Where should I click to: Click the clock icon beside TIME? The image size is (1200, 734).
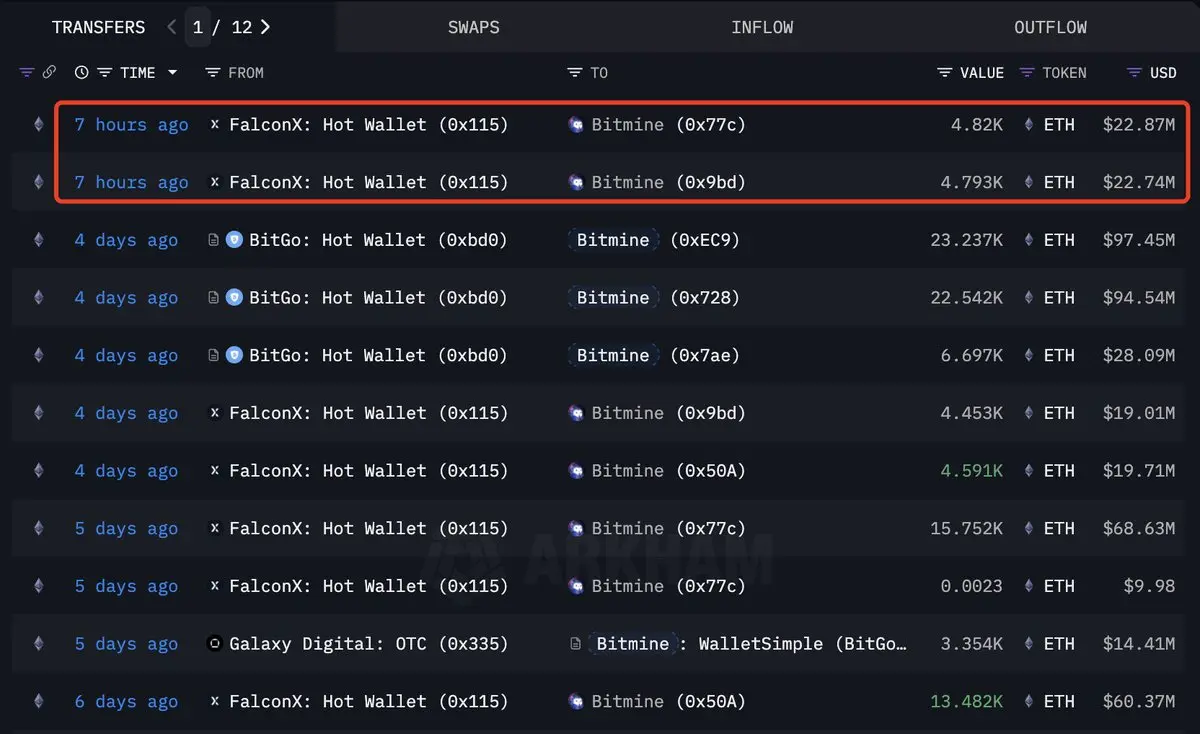click(81, 72)
